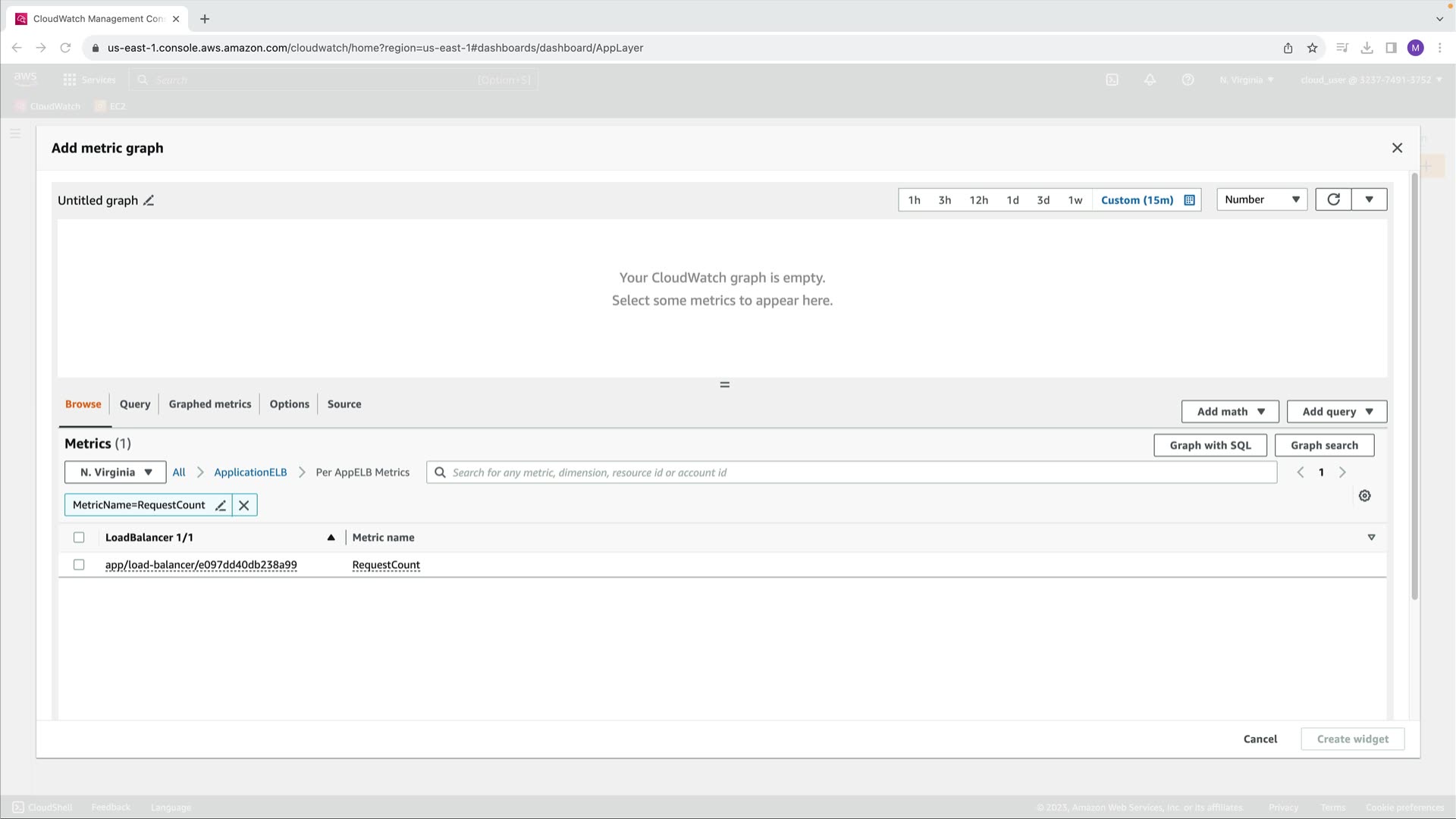Viewport: 1456px width, 819px height.
Task: Sort by LoadBalancer column arrow
Action: point(331,538)
